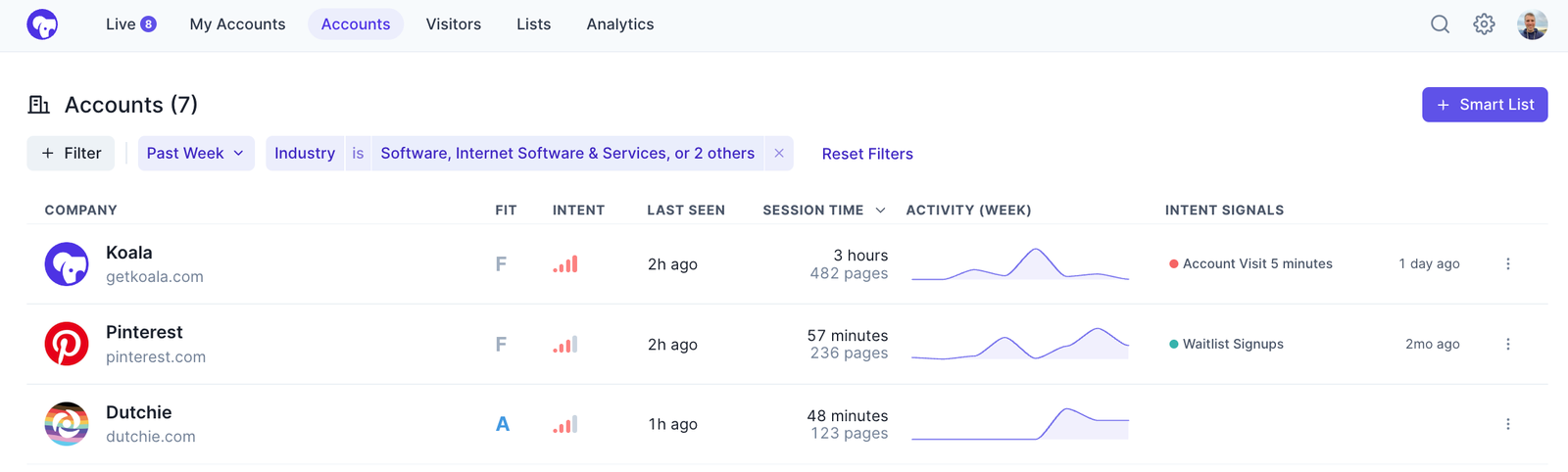The image size is (1568, 472).
Task: Click the Koala logo in top navigation
Action: click(42, 24)
